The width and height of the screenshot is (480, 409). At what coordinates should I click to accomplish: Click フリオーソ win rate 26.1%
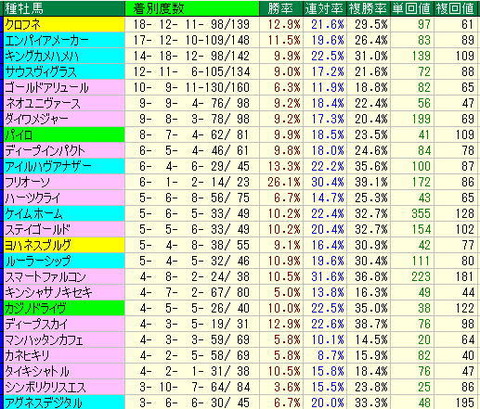[x=284, y=182]
